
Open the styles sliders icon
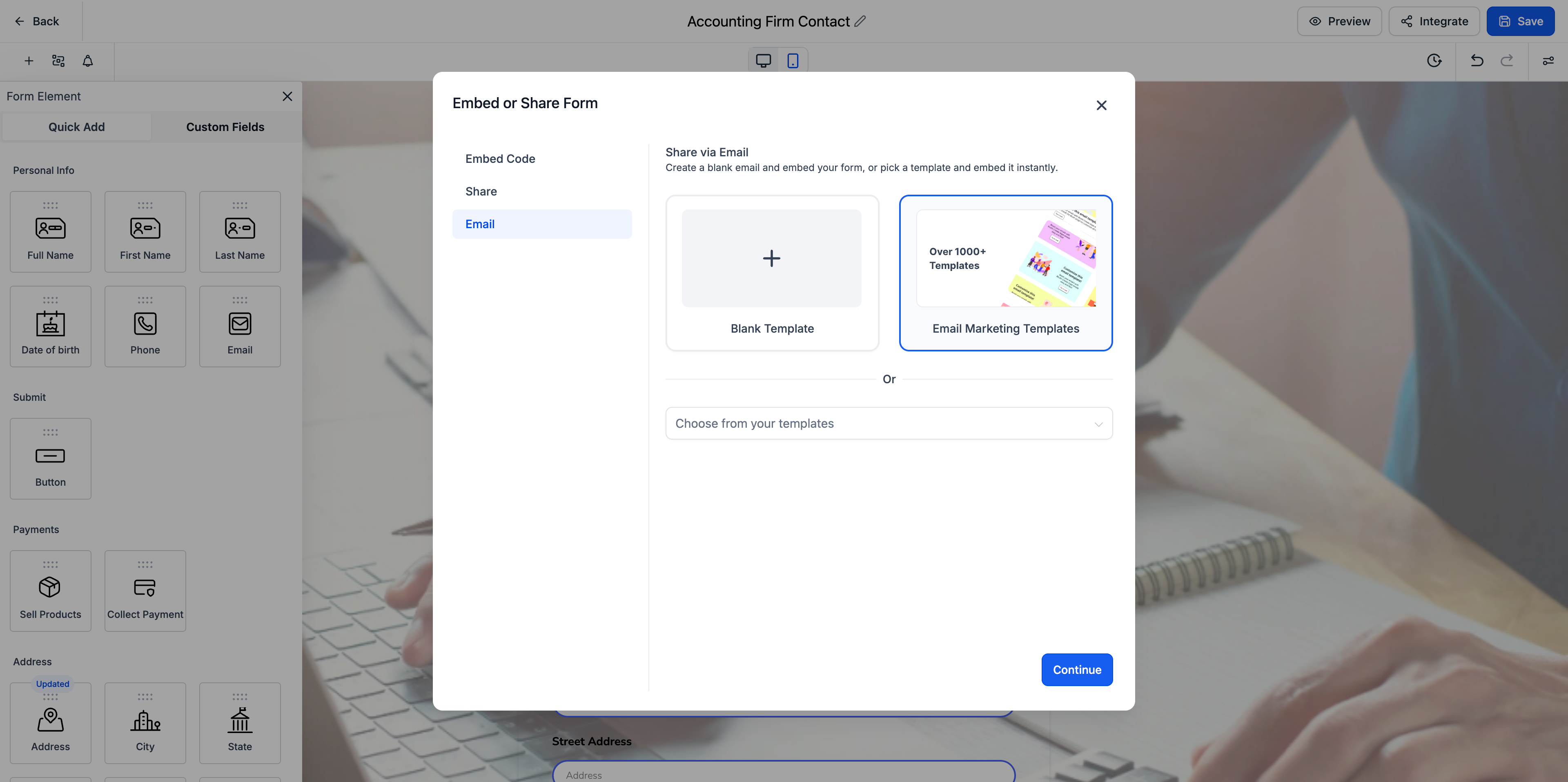coord(1548,60)
